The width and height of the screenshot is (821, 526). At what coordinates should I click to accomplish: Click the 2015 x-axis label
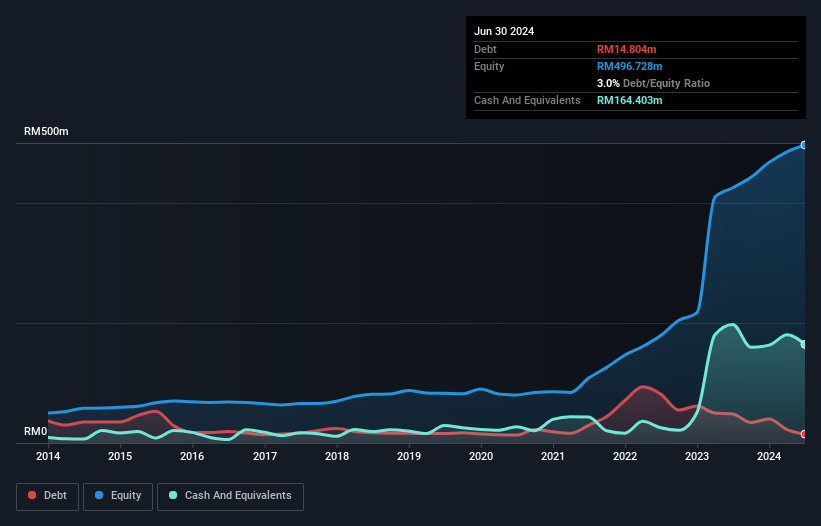click(x=120, y=456)
